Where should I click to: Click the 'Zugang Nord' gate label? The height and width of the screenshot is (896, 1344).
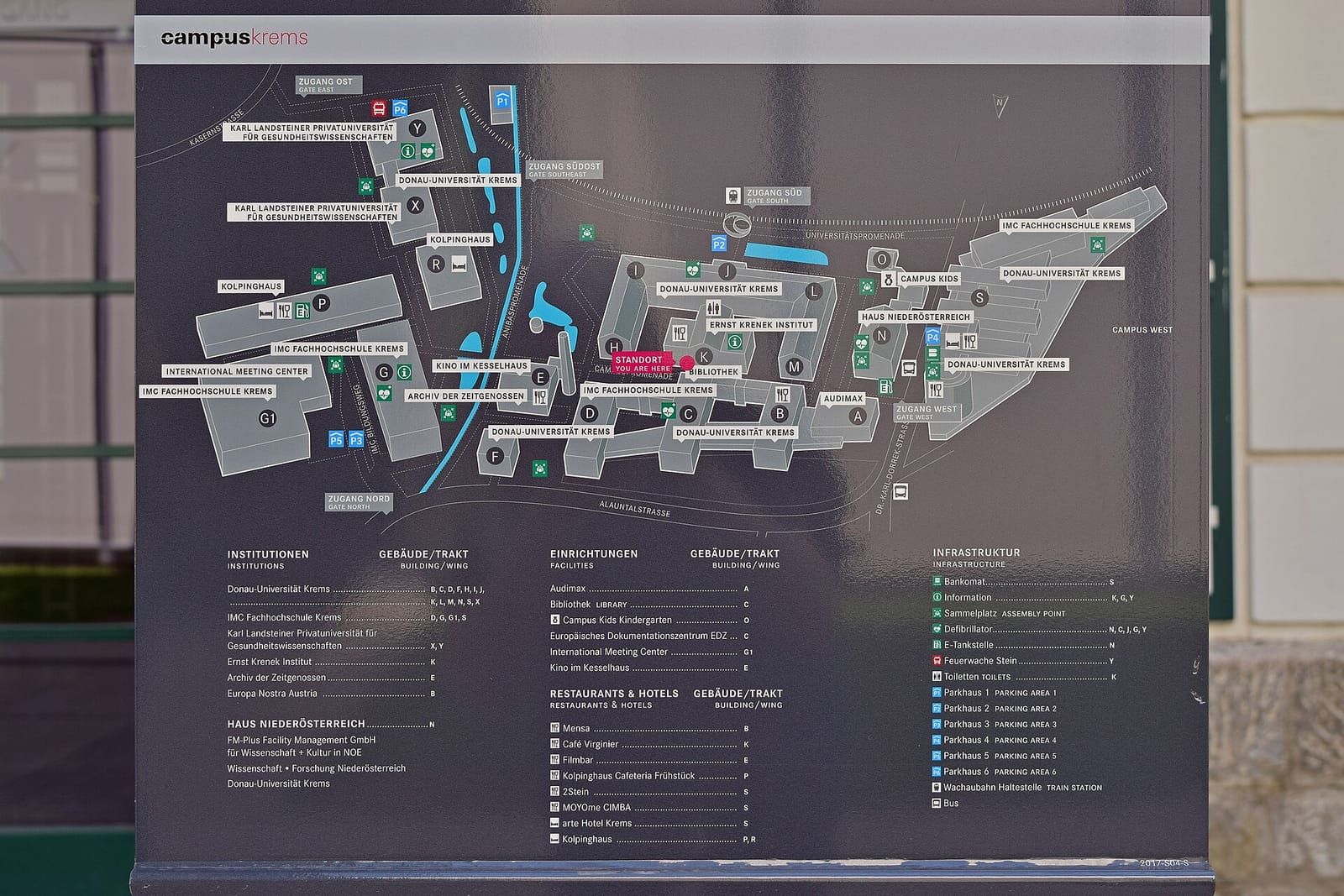[359, 502]
